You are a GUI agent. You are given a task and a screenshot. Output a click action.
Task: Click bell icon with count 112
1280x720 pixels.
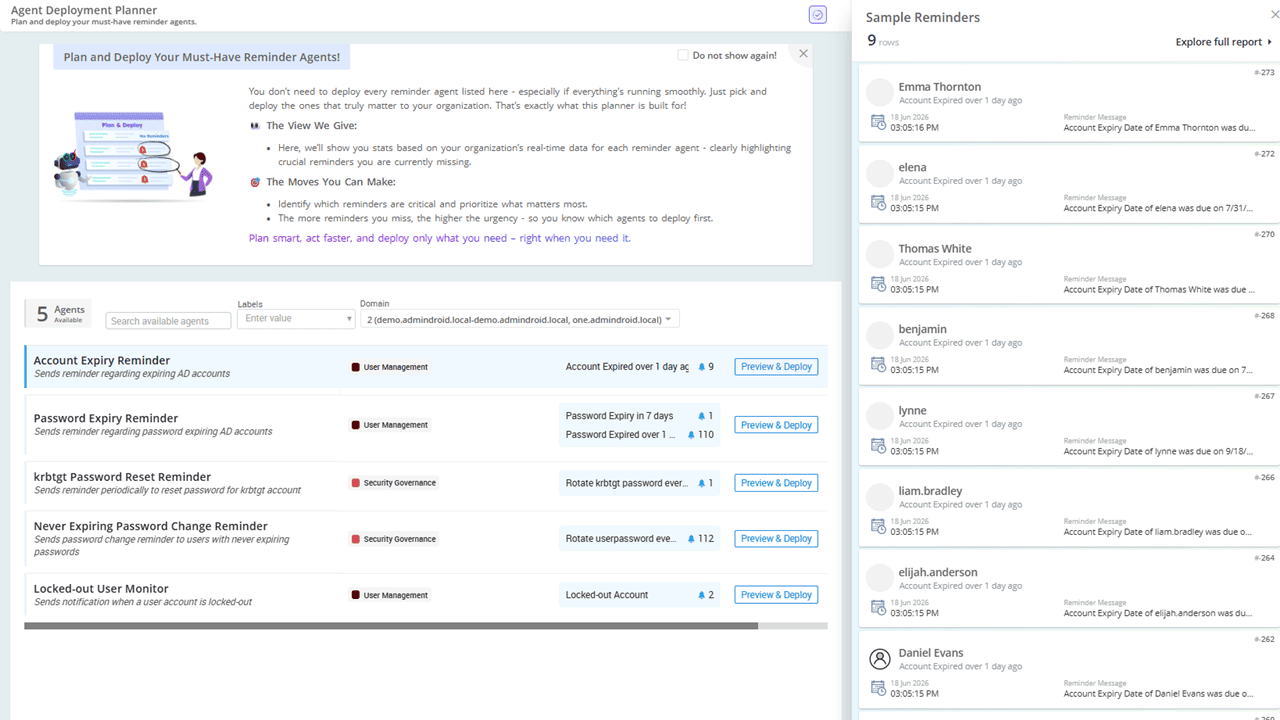coord(691,539)
